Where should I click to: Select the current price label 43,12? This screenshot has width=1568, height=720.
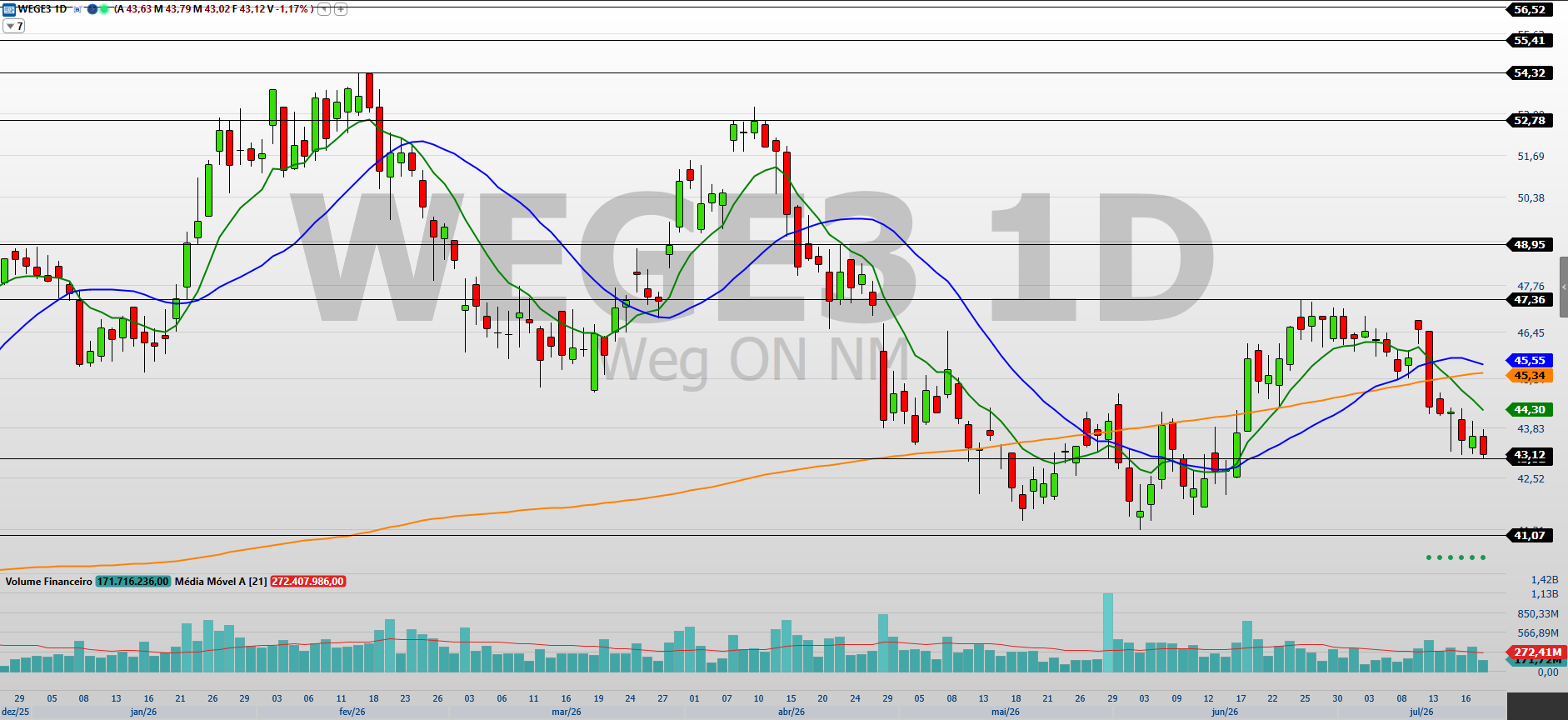(x=1530, y=455)
